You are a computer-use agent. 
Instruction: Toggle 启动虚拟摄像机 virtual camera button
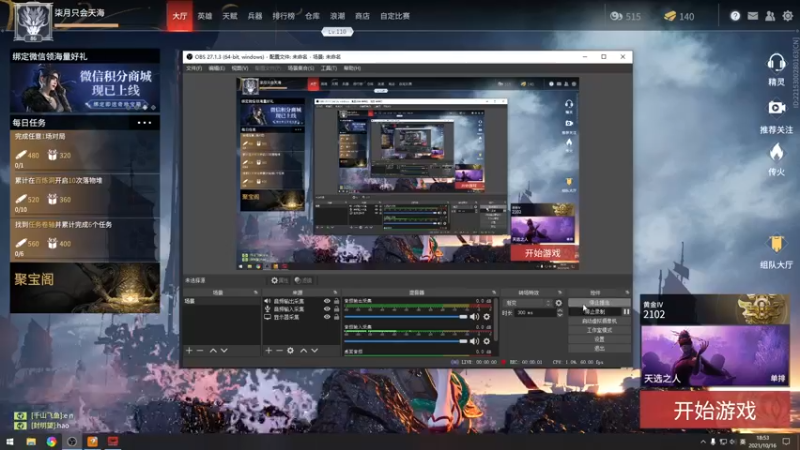[599, 321]
